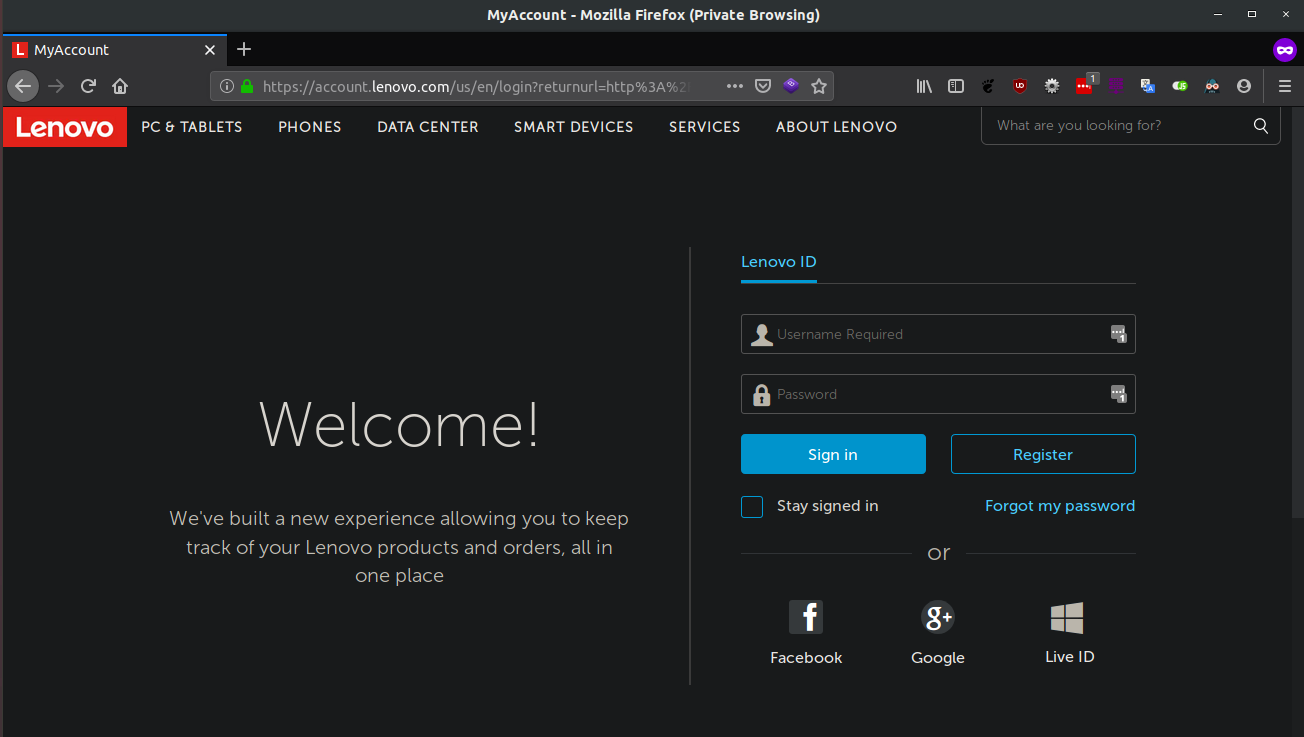The width and height of the screenshot is (1304, 737).
Task: Reload the current page
Action: tap(88, 86)
